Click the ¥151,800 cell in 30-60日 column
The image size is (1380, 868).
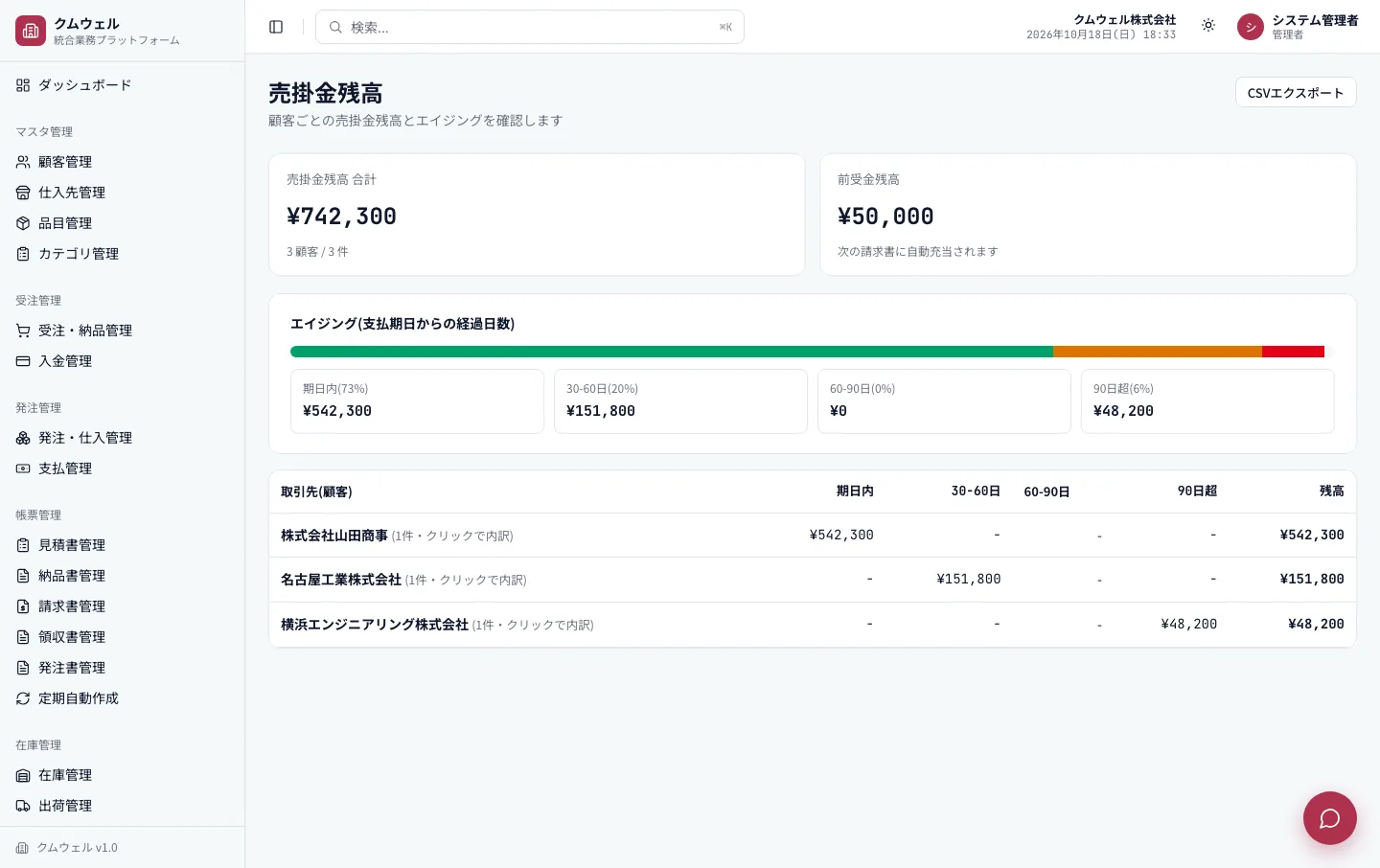969,579
